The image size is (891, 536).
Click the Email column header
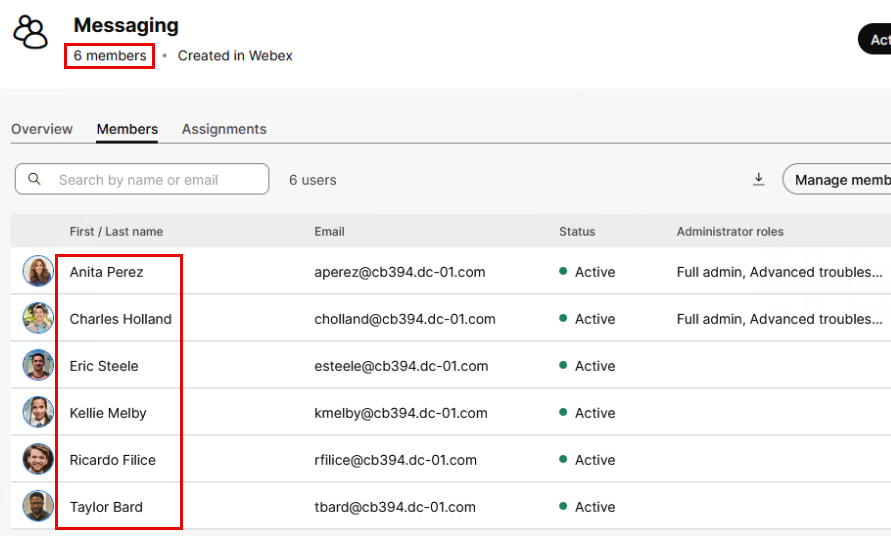[x=329, y=231]
